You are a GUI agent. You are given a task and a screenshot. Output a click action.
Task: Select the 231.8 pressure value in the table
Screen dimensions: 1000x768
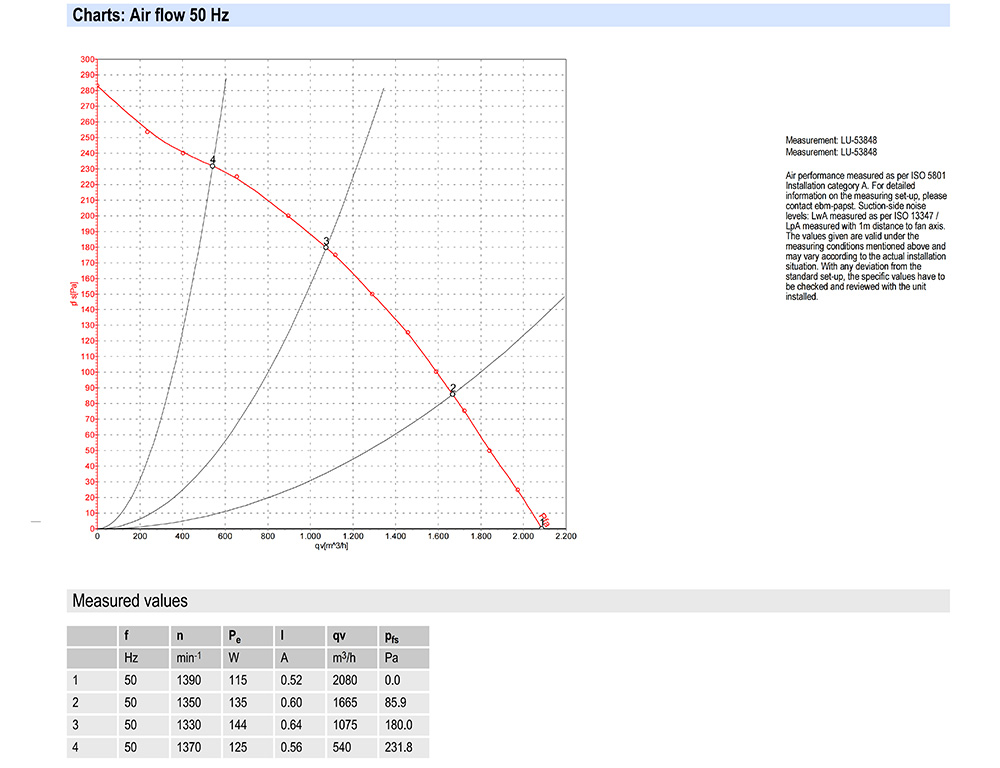click(x=398, y=747)
